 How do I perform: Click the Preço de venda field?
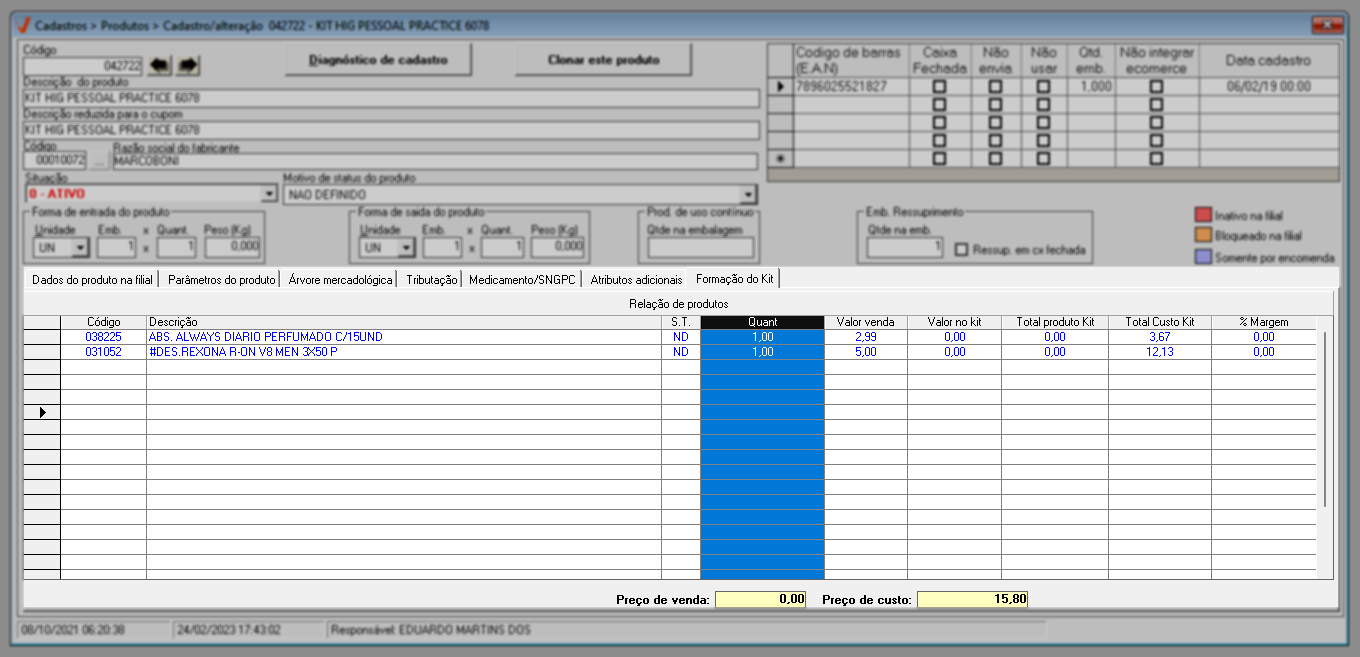tap(761, 599)
